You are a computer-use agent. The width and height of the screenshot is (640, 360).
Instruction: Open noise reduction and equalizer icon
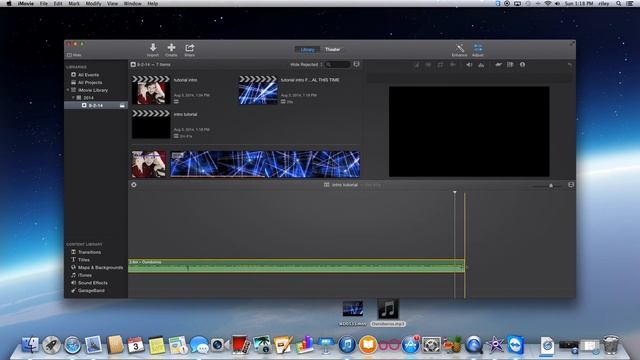tap(481, 64)
